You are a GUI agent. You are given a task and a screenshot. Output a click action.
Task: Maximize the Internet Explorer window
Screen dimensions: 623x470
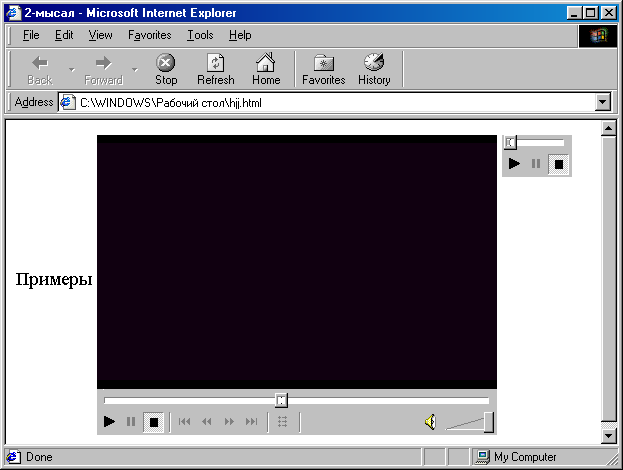tap(590, 13)
